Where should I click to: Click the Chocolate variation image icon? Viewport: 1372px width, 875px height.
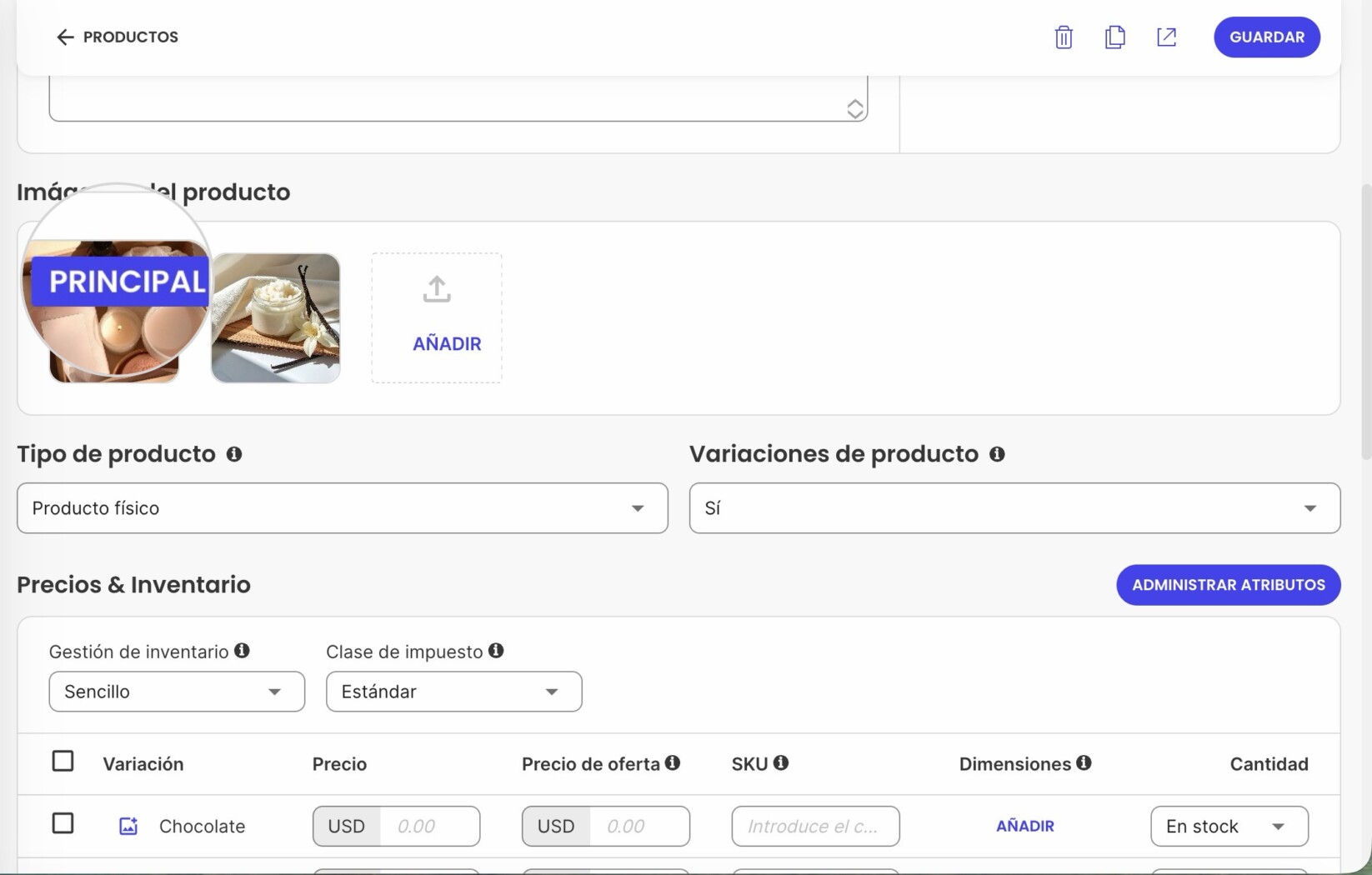click(128, 826)
